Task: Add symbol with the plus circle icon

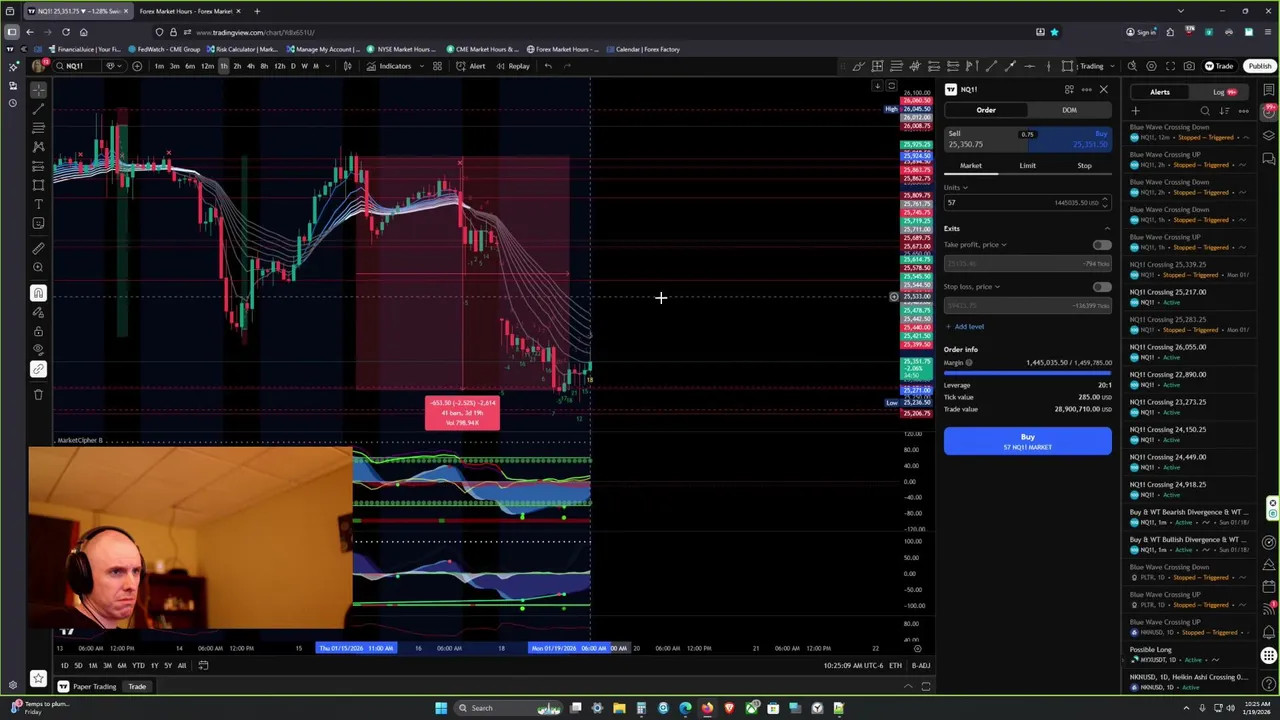Action: 137,66
